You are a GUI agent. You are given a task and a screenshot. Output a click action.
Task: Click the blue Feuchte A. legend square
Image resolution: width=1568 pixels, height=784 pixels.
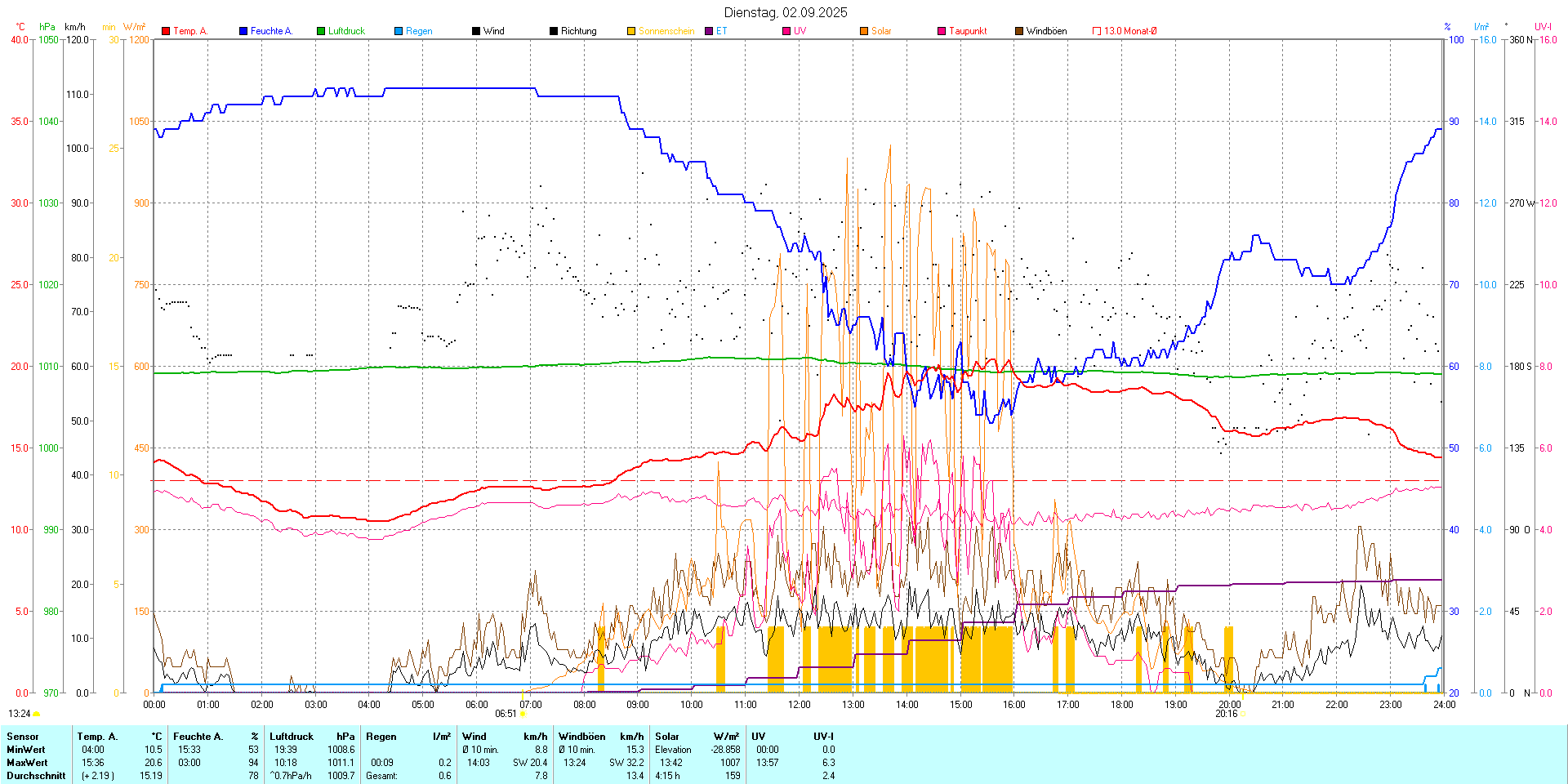pyautogui.click(x=243, y=31)
